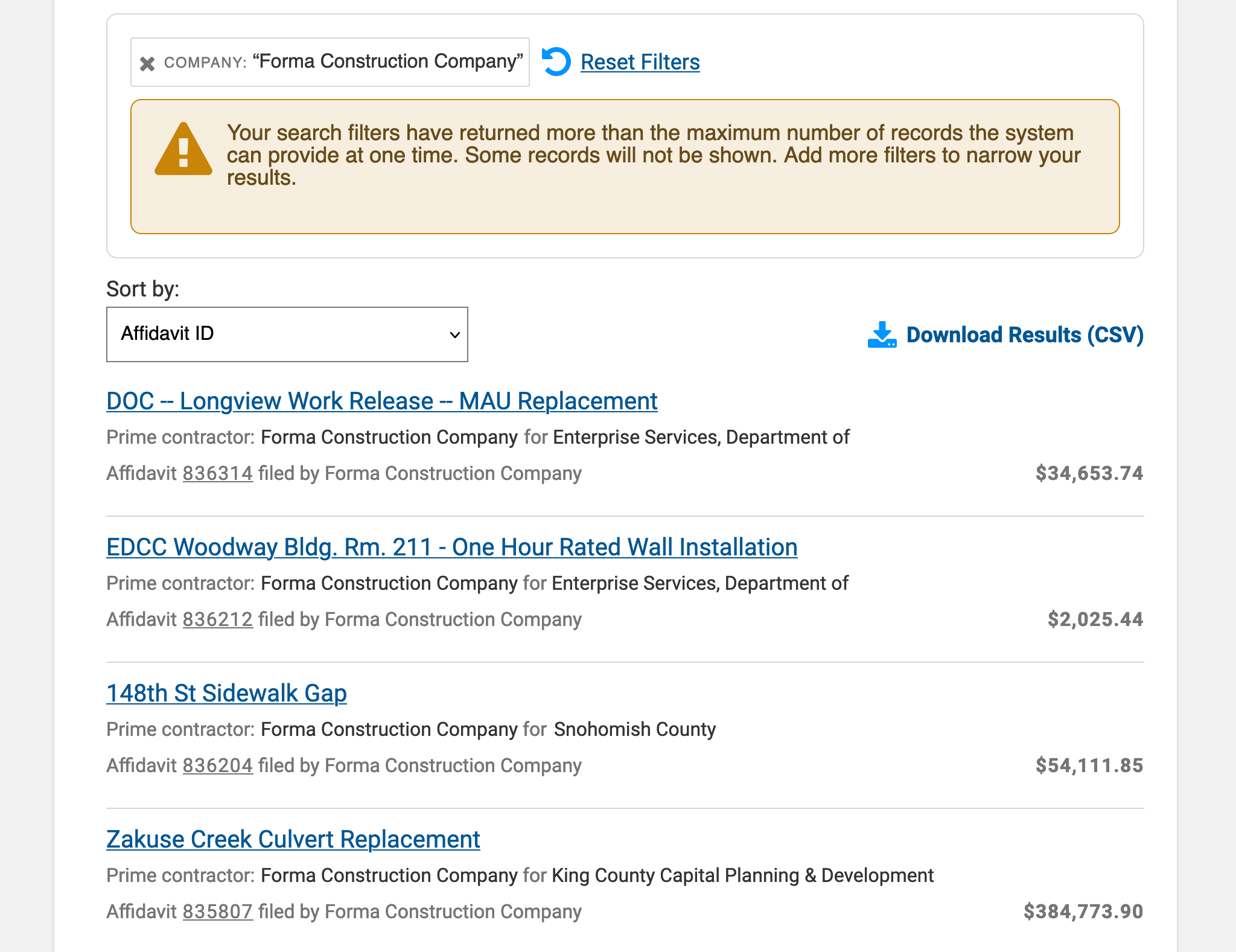Download Results (CSV) link
1236x952 pixels.
click(x=1025, y=335)
